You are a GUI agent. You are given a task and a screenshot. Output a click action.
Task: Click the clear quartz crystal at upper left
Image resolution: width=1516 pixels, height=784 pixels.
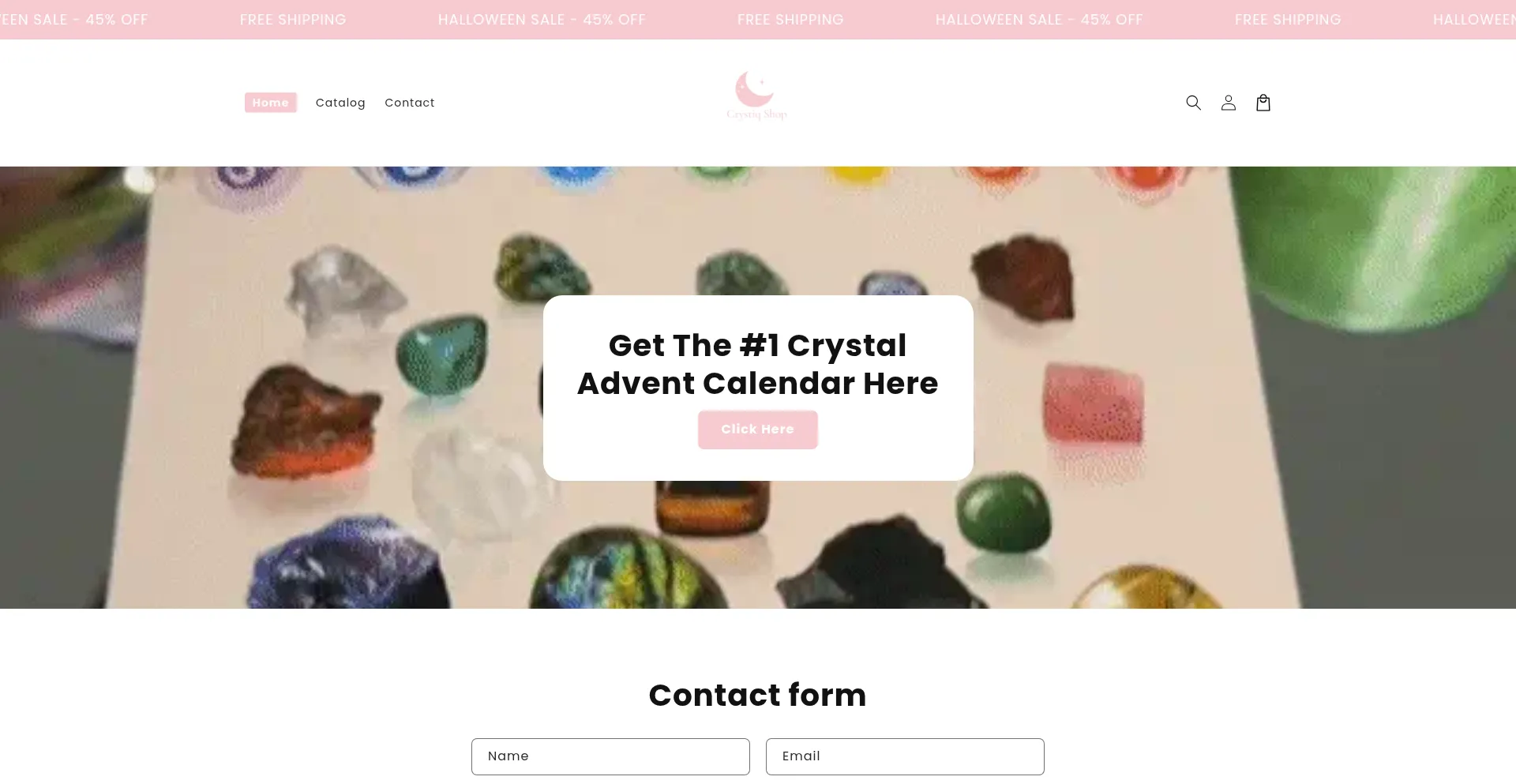[343, 288]
